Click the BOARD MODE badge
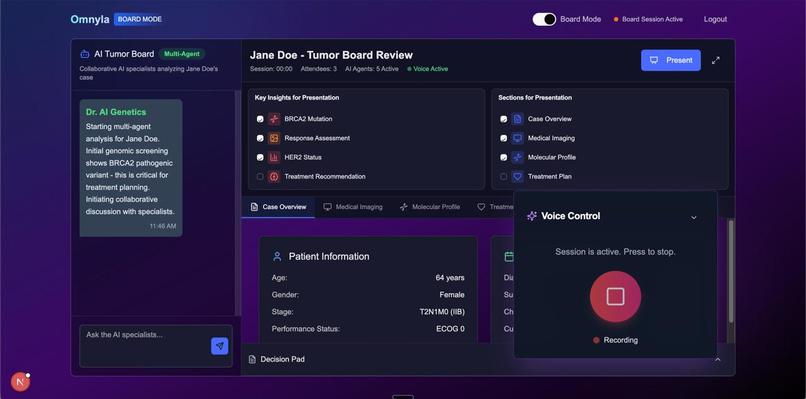 pyautogui.click(x=139, y=19)
